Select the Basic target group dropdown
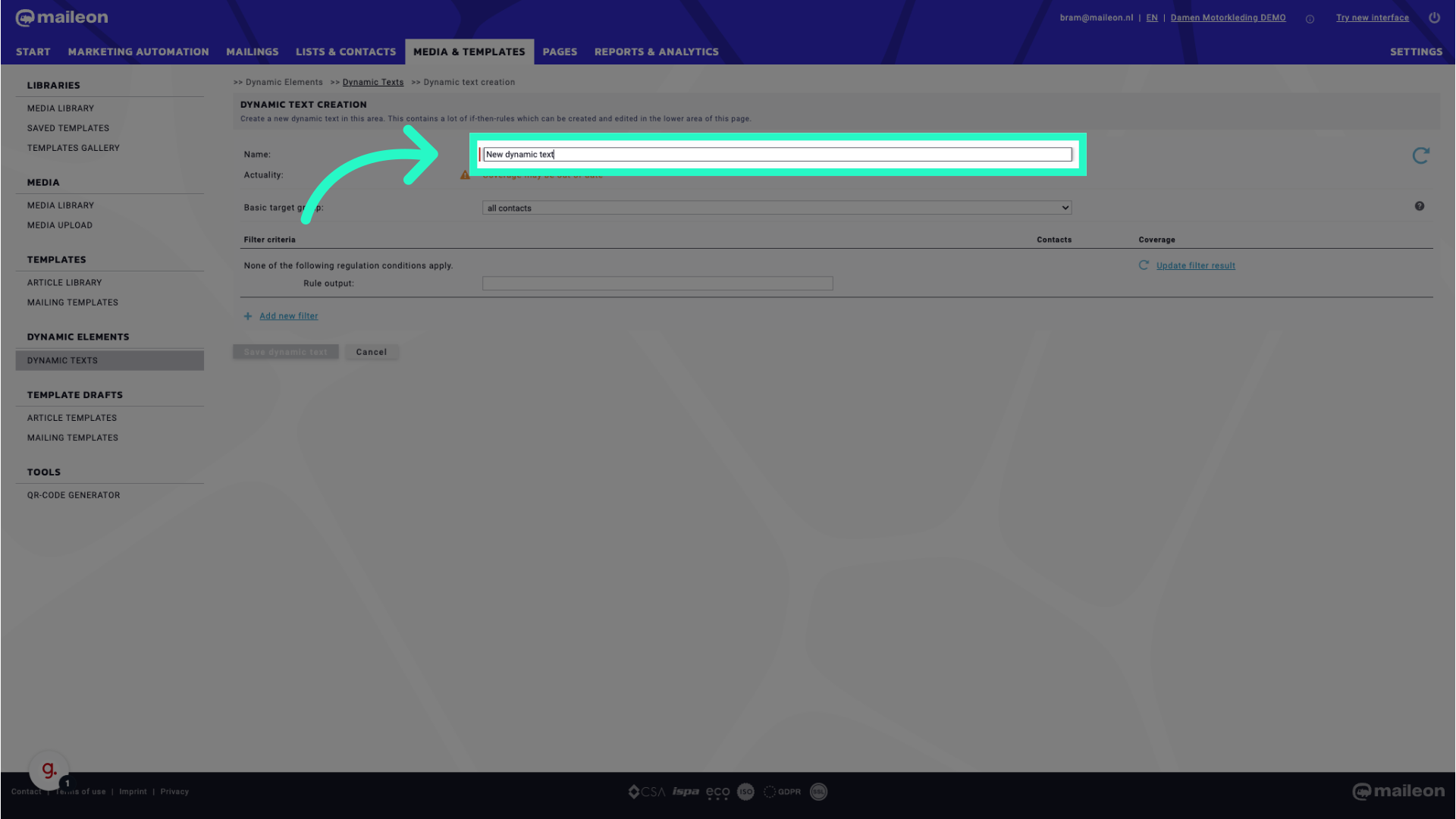The image size is (1456, 819). [x=775, y=207]
